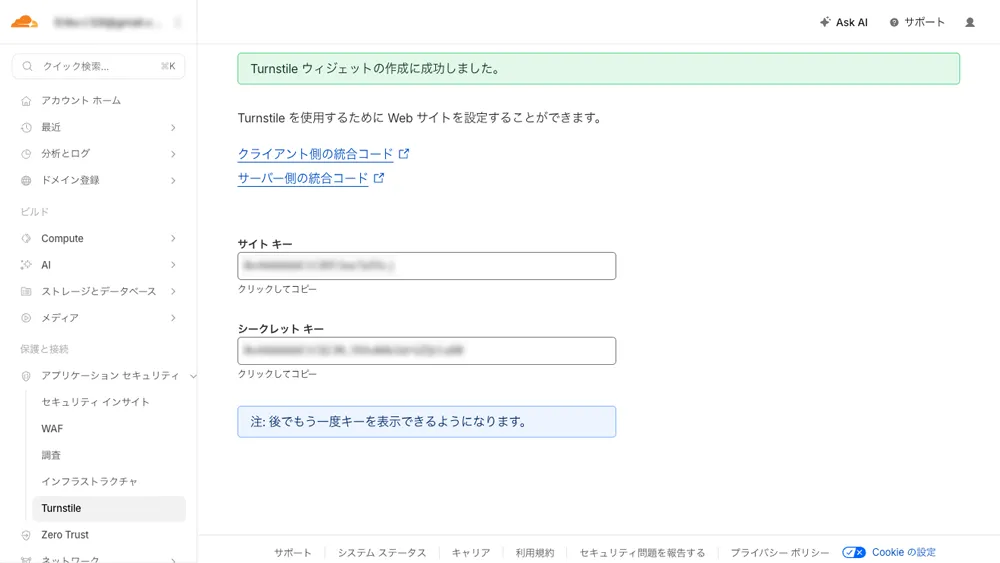Open インフラストラクチャ submenu item
The image size is (1000, 563).
[89, 481]
